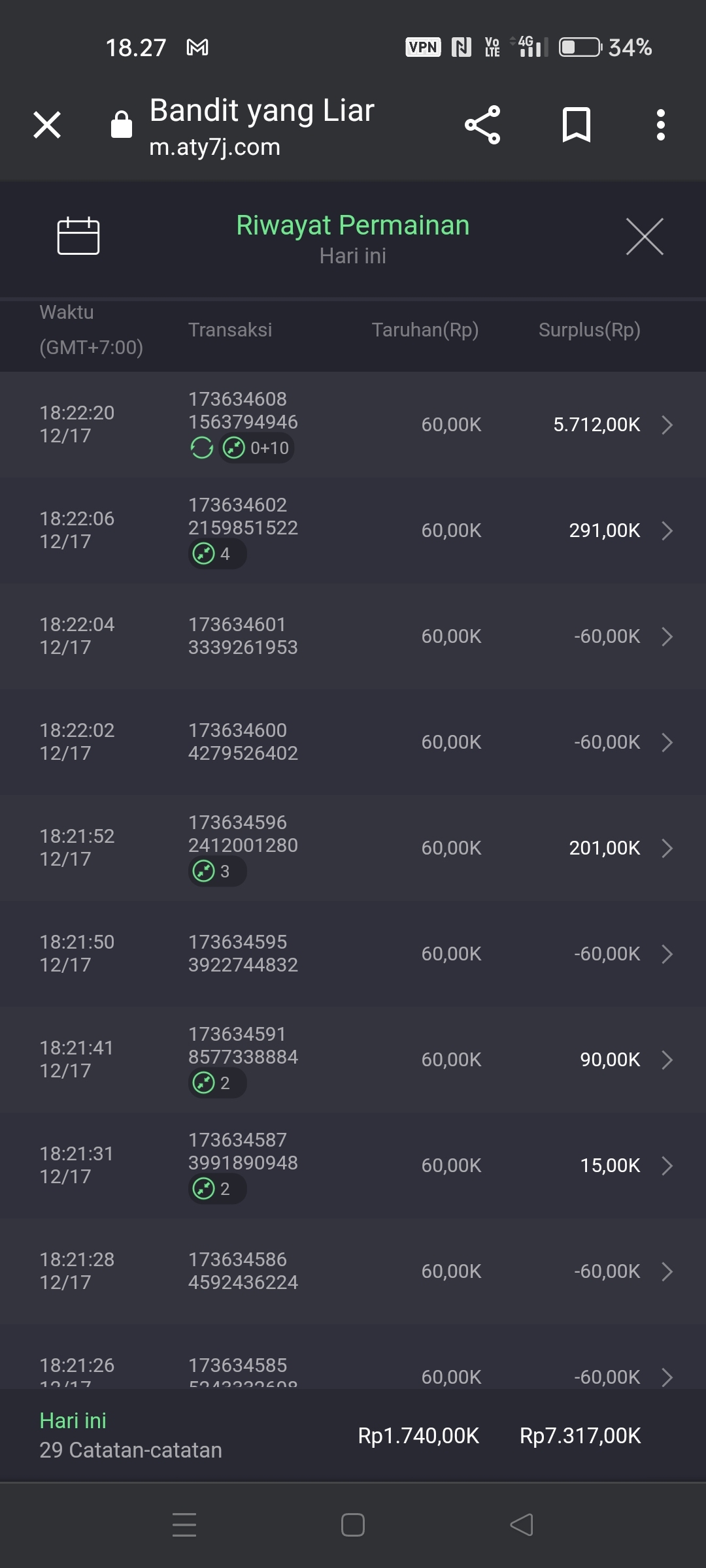This screenshot has height=1568, width=706.
Task: Tap the share icon in browser bar
Action: tap(482, 125)
